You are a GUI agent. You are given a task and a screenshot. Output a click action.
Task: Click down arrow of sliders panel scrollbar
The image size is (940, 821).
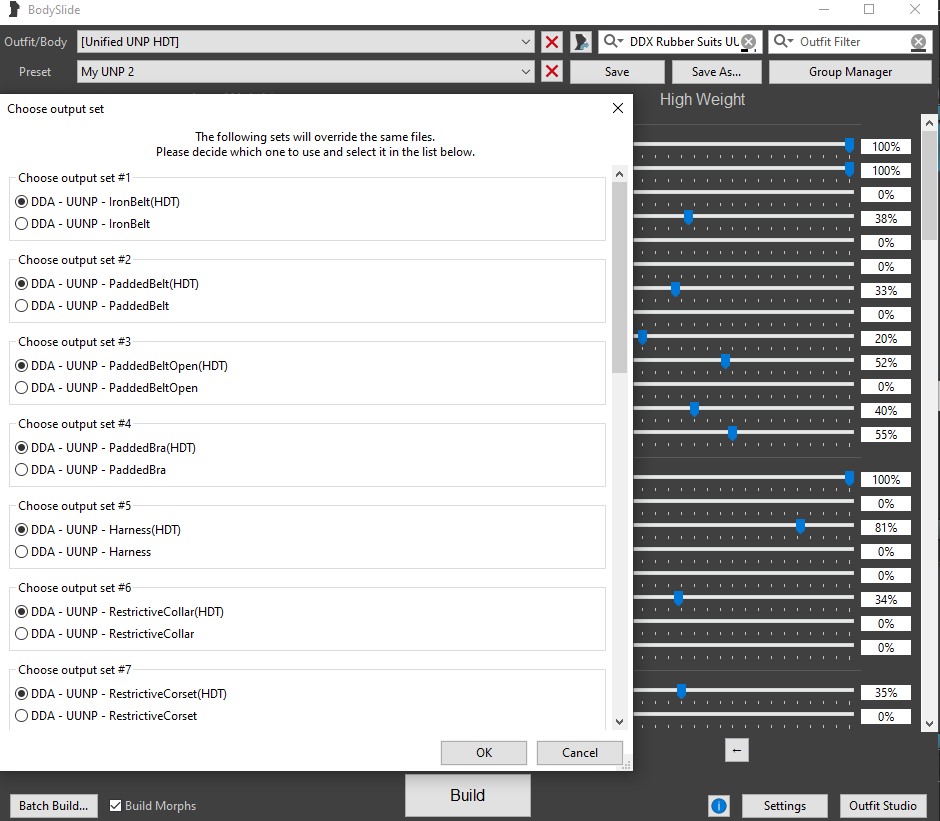(929, 724)
